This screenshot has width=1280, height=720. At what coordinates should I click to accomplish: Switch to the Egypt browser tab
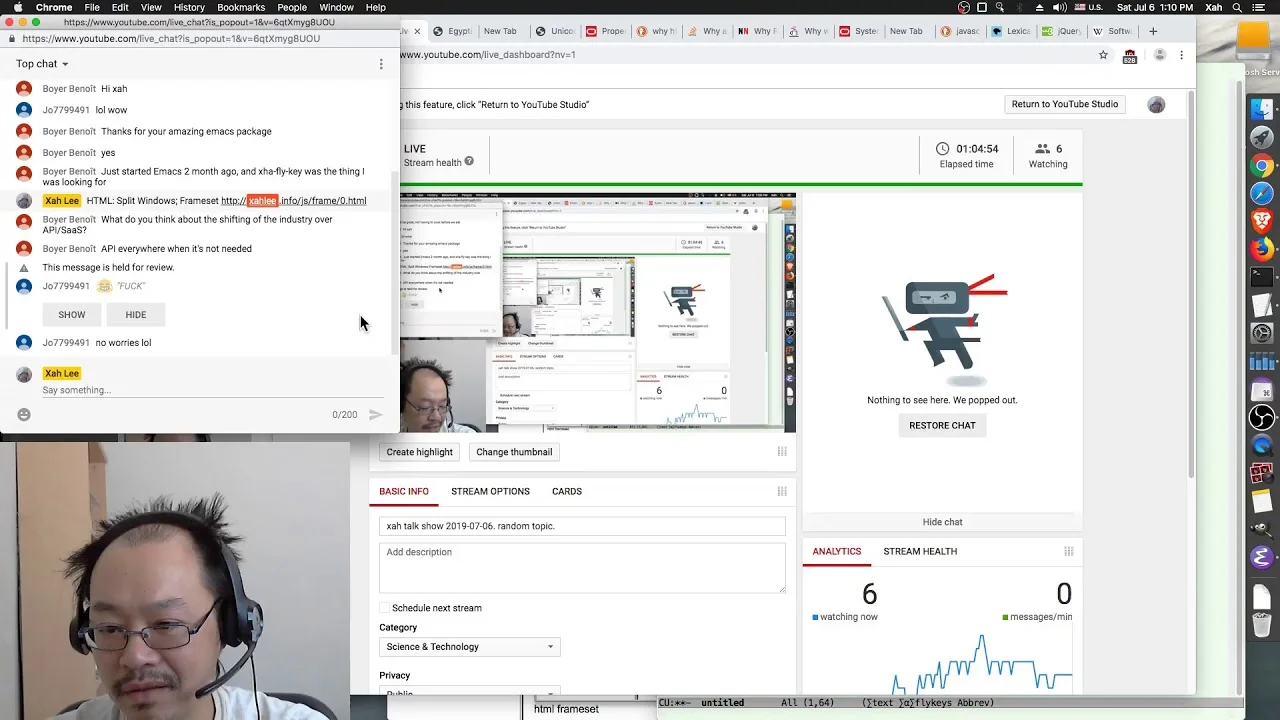[453, 31]
